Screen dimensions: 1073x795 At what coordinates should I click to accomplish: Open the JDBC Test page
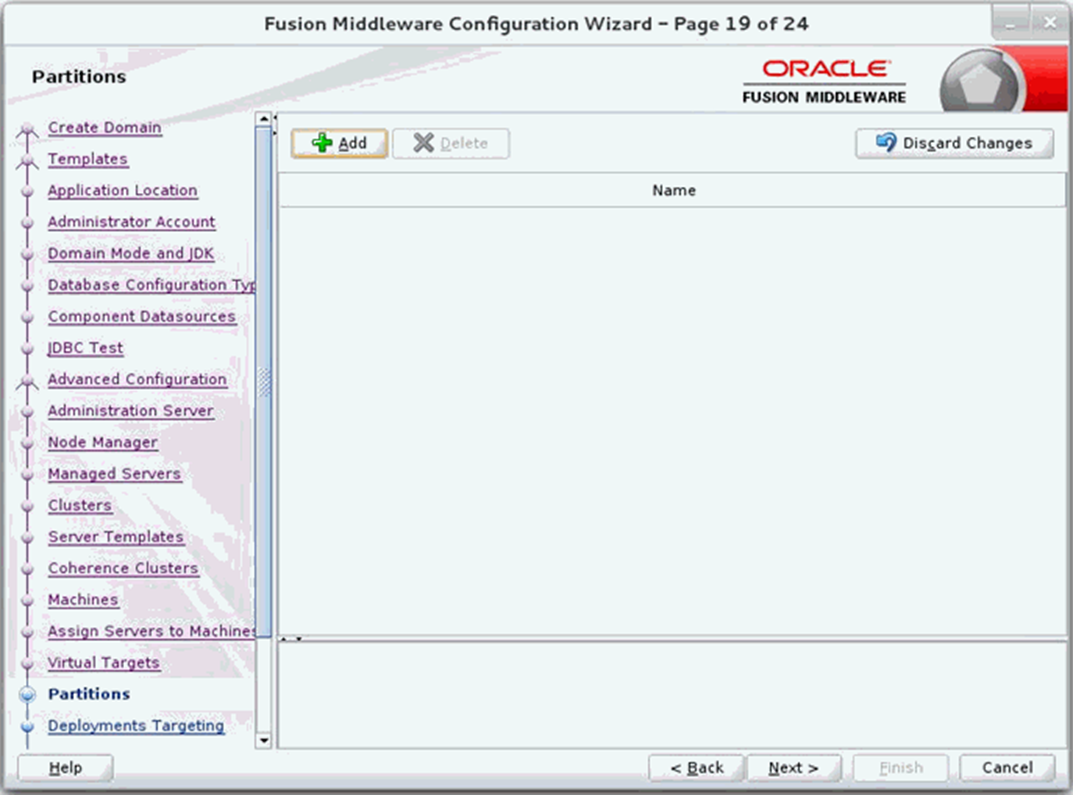coord(85,347)
